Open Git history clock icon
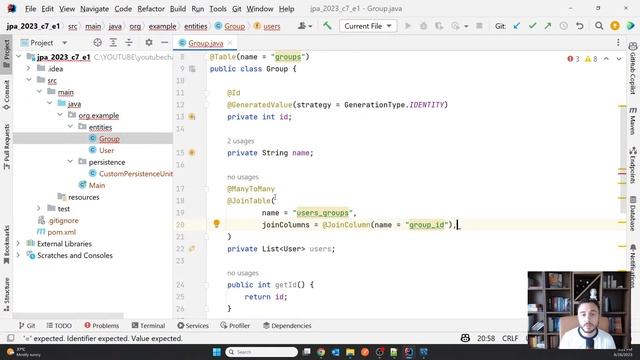 [563, 26]
